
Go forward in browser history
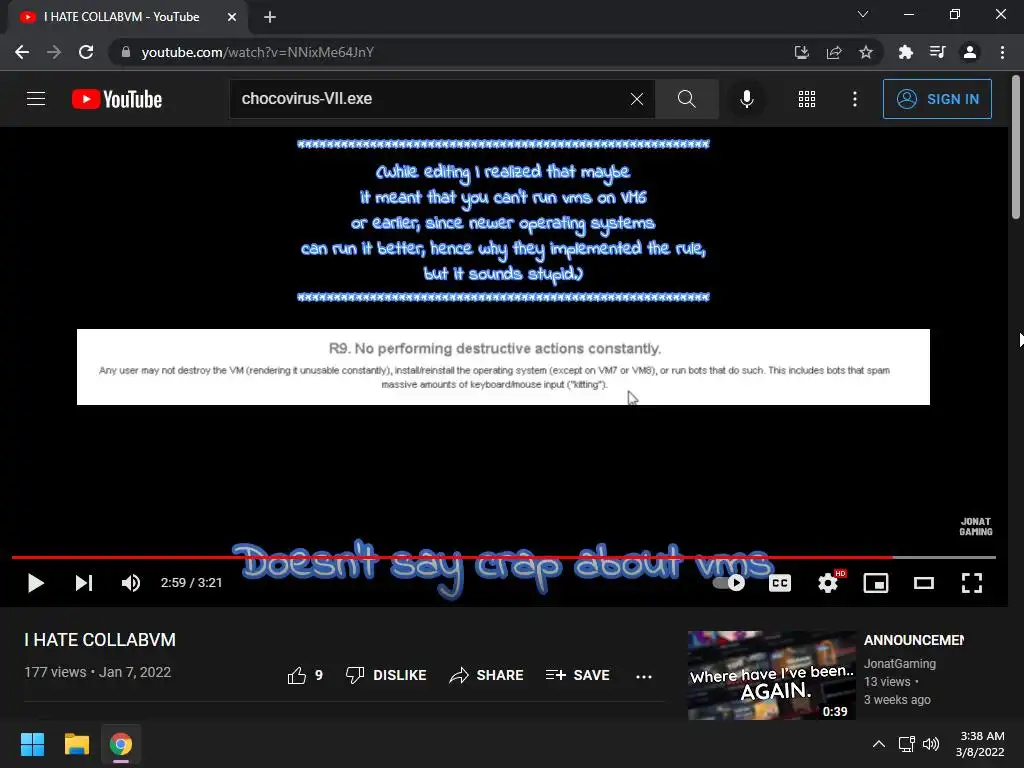coord(54,52)
